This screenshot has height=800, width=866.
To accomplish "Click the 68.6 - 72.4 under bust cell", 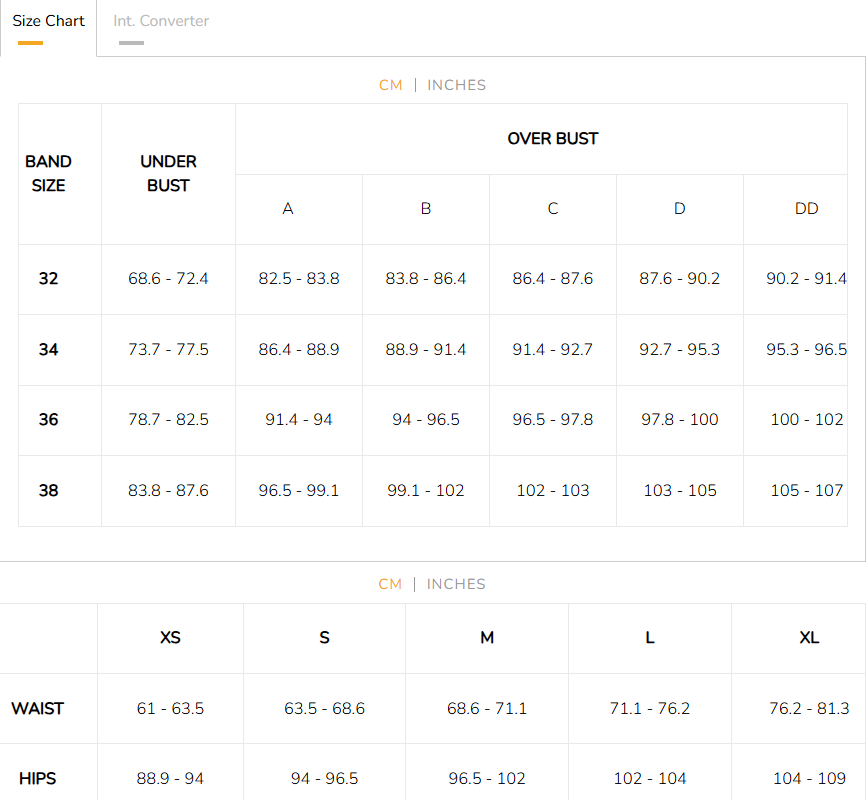I will 168,279.
